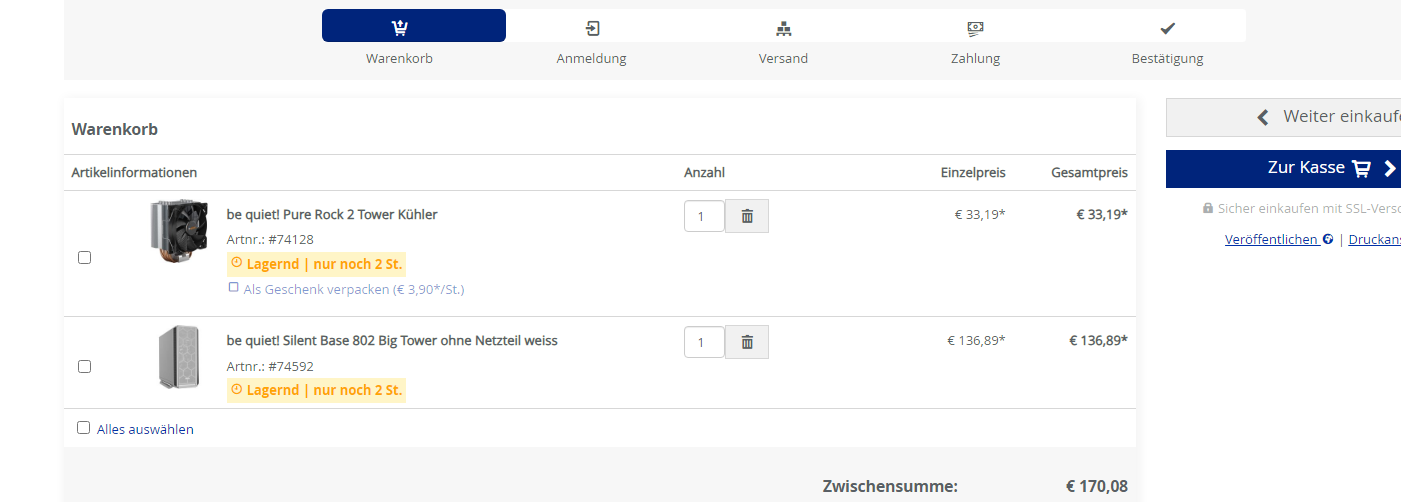The width and height of the screenshot is (1401, 502).
Task: Click the Einzelpreis € 136,89 value
Action: pos(976,340)
